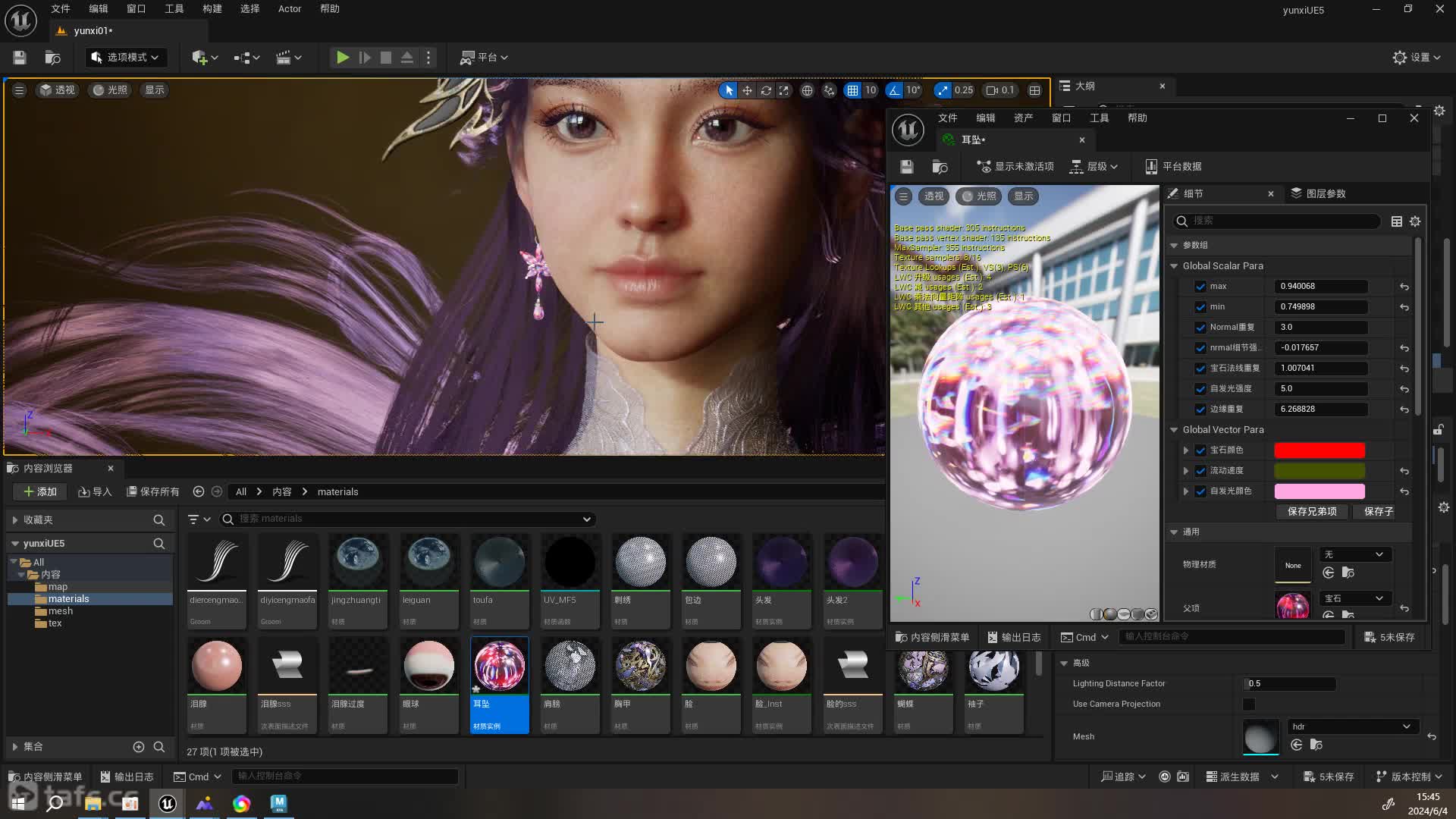Open the cinematics clapperboard dropdown
The height and width of the screenshot is (819, 1456).
[288, 58]
